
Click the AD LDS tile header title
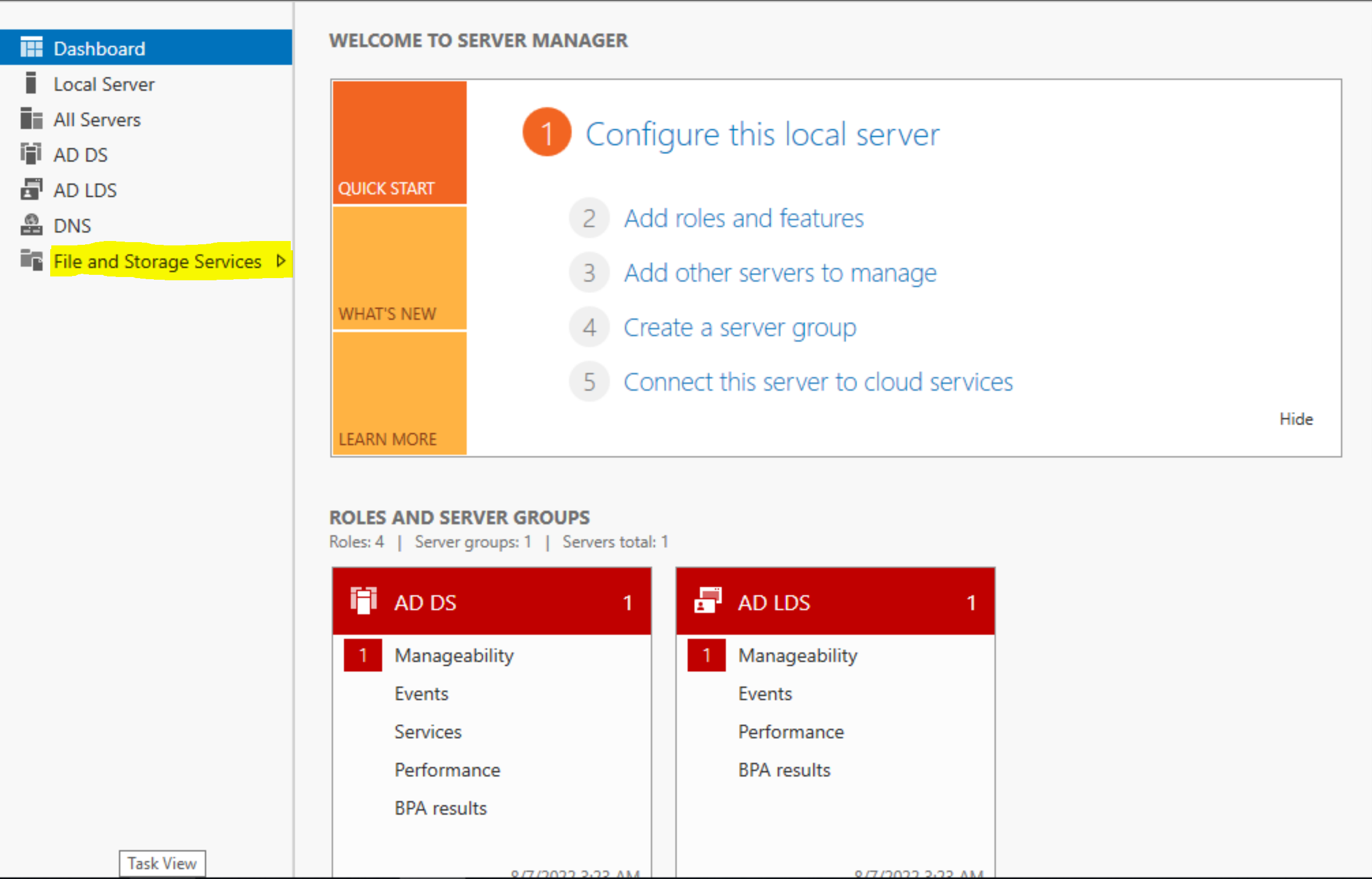774,603
